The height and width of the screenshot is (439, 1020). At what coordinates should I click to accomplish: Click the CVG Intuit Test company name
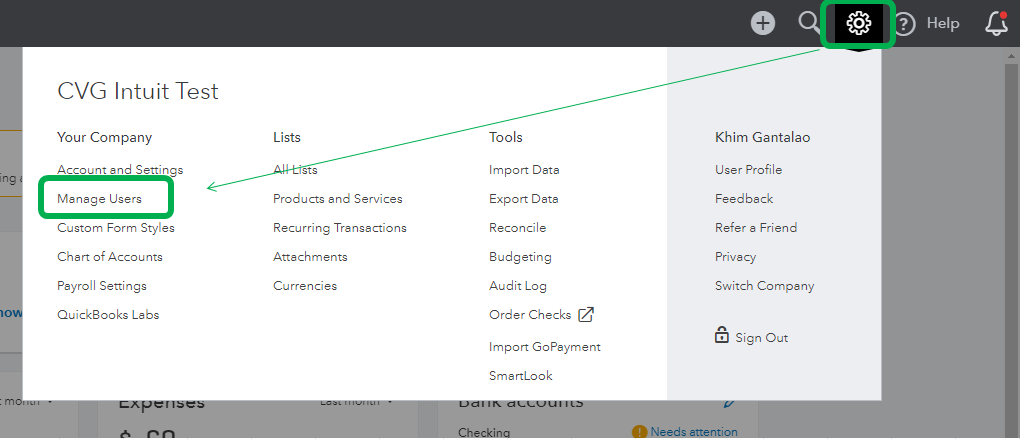[138, 91]
